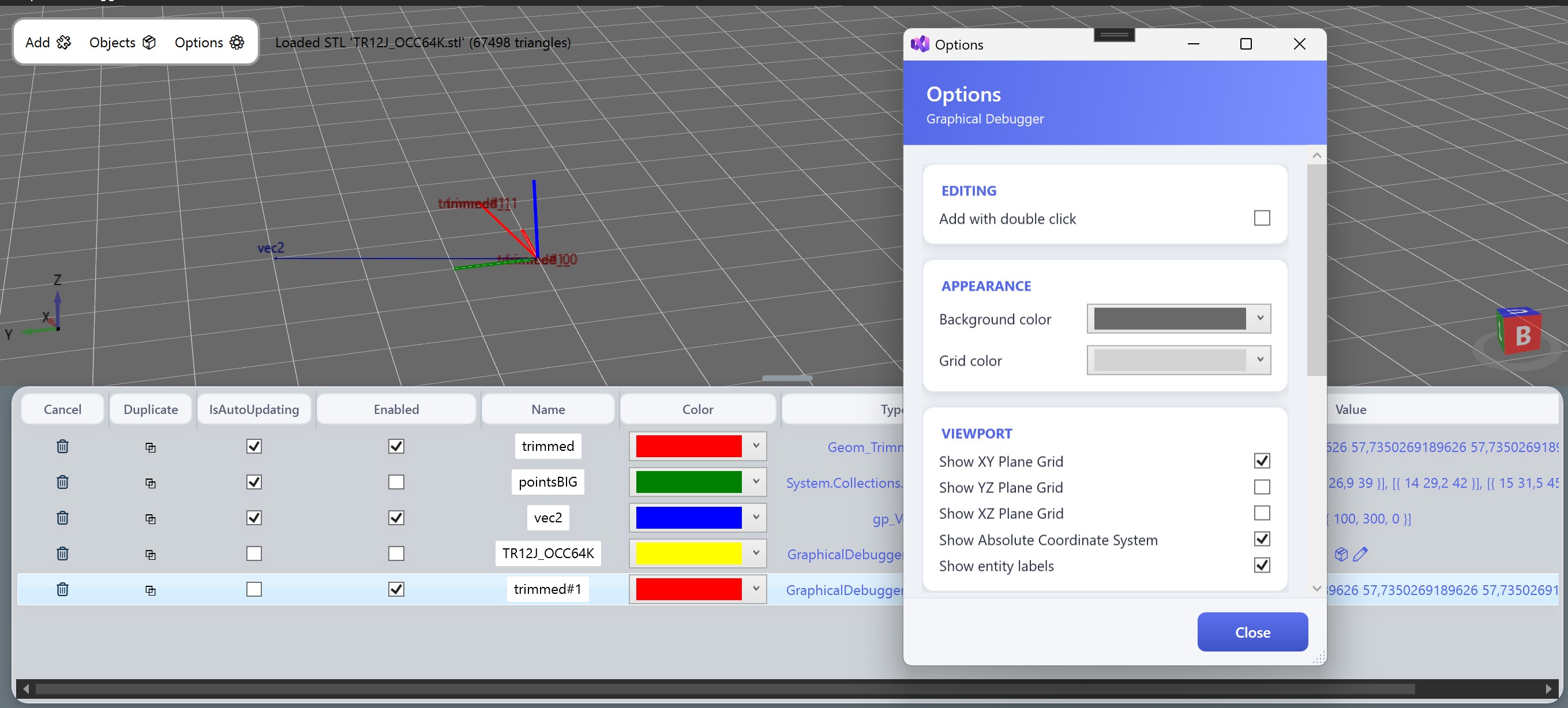Click the trimmed#1 name field
Image resolution: width=1568 pixels, height=708 pixels.
(548, 589)
